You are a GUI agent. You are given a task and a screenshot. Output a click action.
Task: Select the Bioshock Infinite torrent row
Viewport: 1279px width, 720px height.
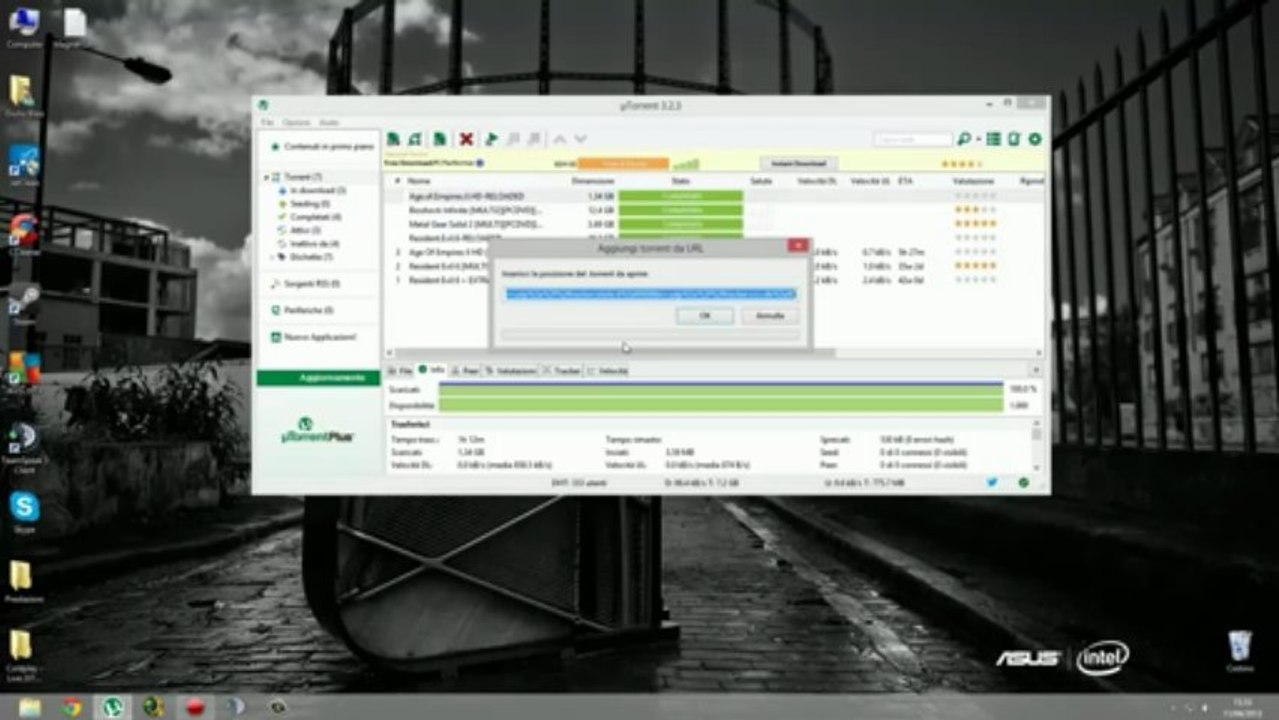click(715, 211)
